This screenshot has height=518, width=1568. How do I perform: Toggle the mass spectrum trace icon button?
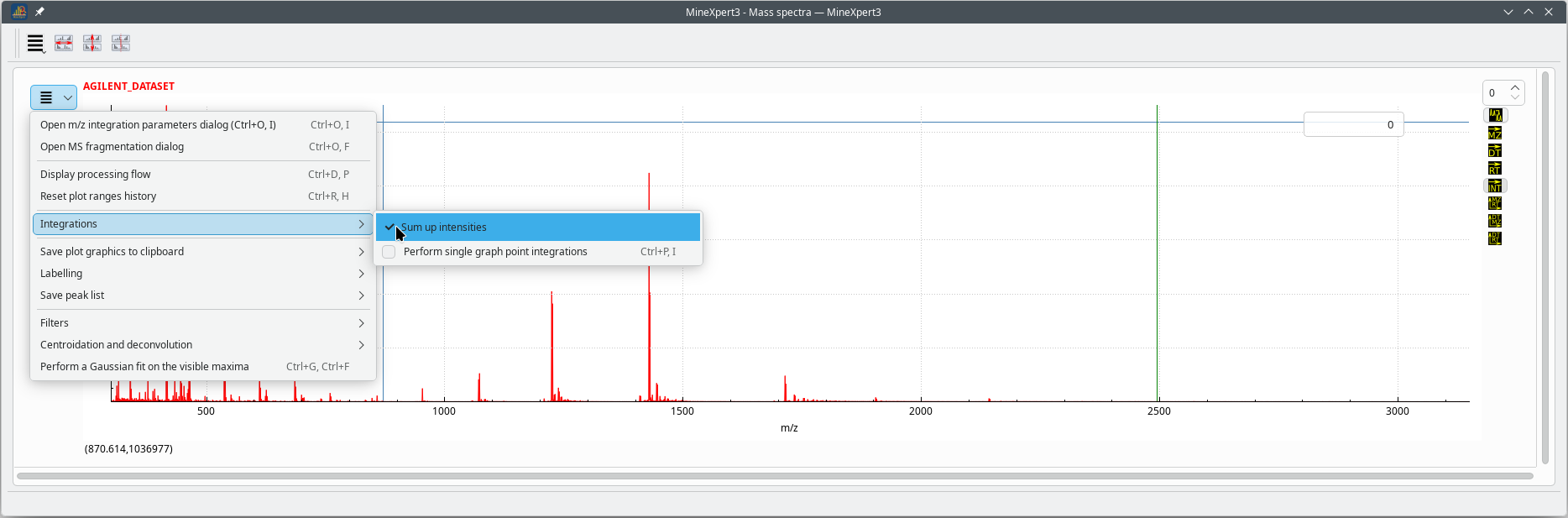click(1495, 116)
